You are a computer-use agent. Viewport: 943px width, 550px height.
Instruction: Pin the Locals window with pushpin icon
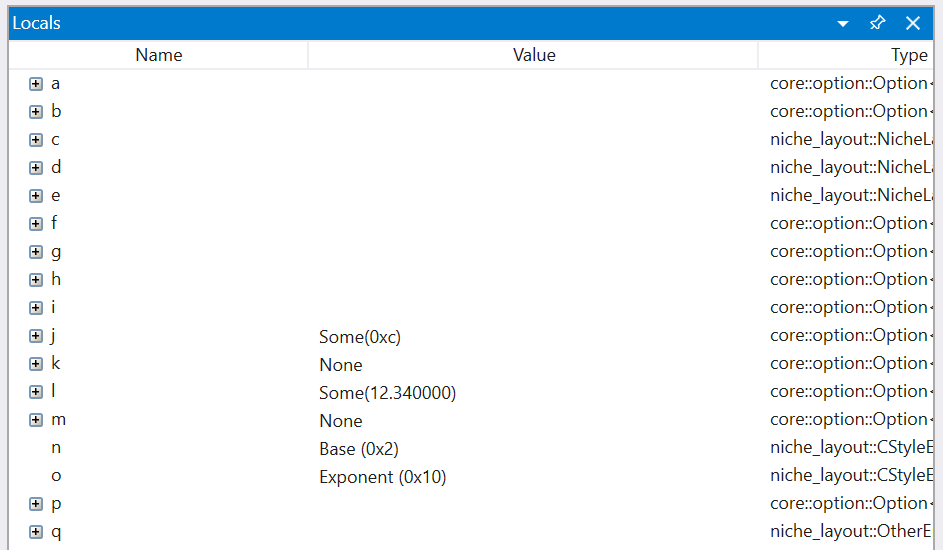[877, 23]
